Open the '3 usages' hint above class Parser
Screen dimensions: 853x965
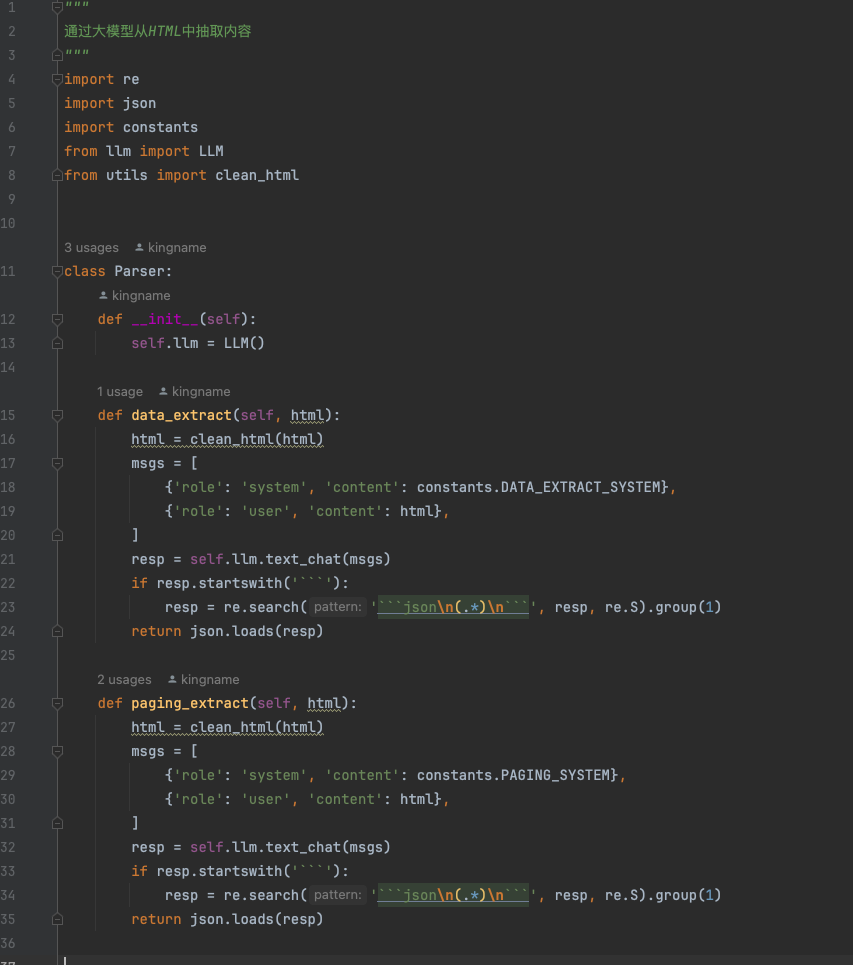click(92, 247)
